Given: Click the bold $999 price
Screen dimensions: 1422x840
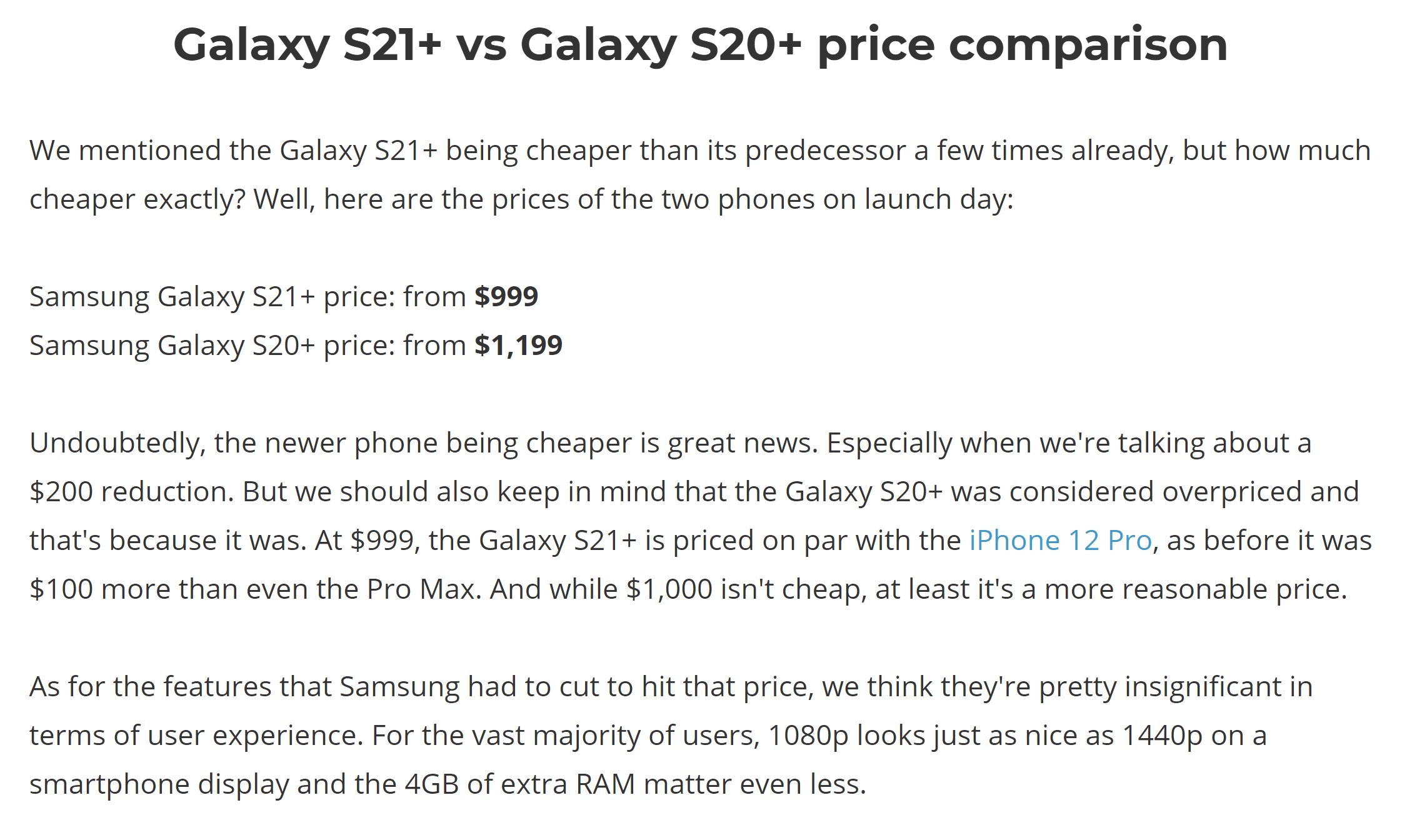Looking at the screenshot, I should (506, 297).
